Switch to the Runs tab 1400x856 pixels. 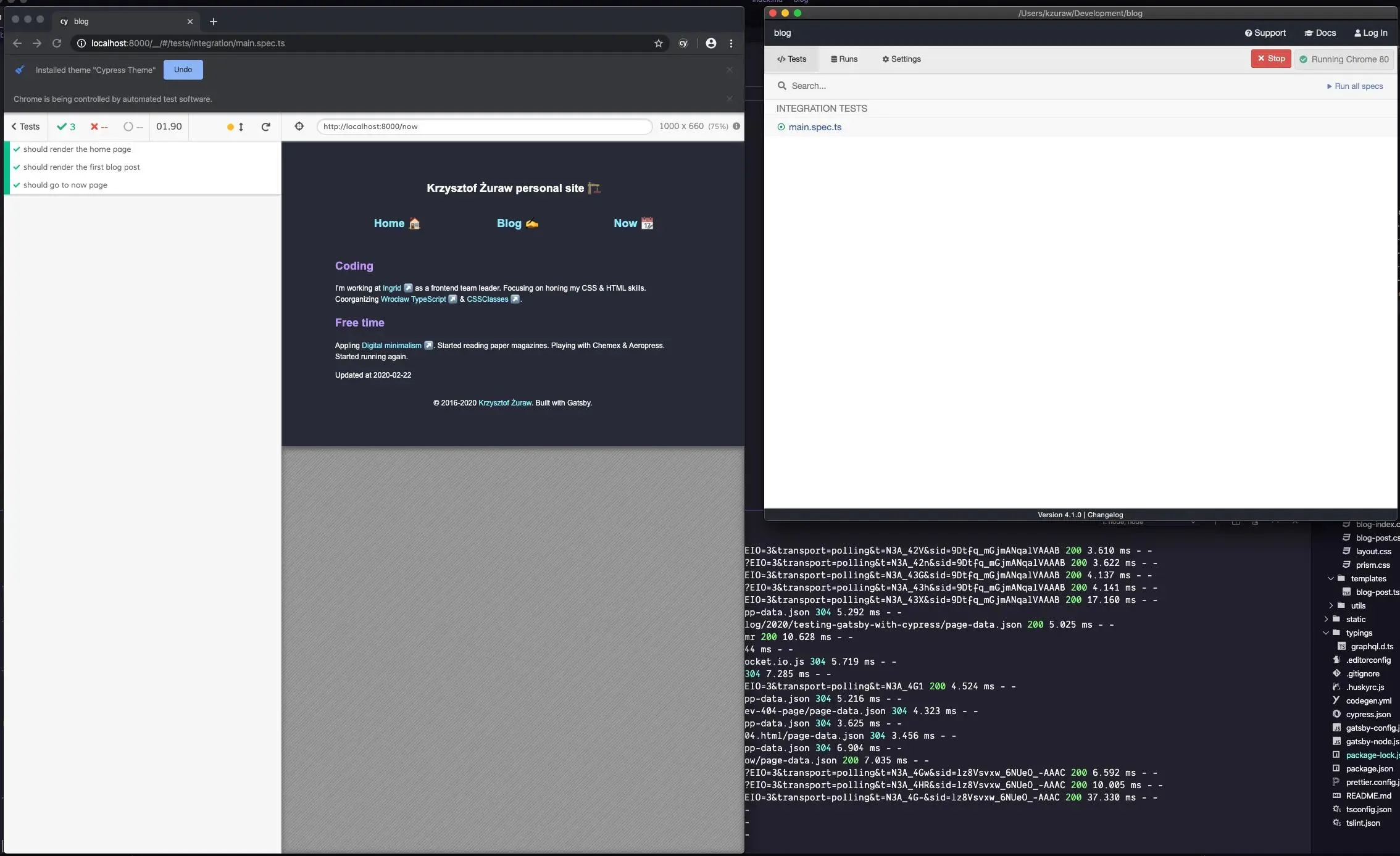[843, 59]
